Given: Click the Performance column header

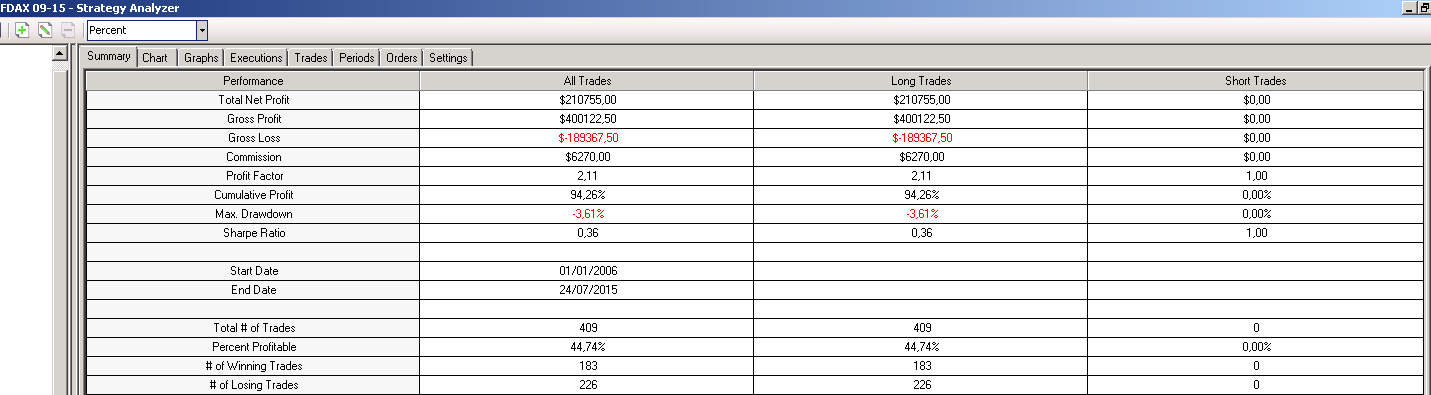Looking at the screenshot, I should point(253,80).
